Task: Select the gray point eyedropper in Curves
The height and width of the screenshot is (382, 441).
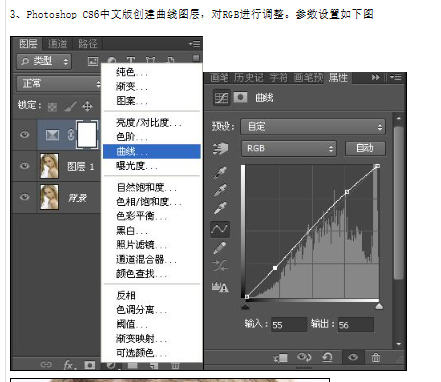Action: [x=220, y=190]
